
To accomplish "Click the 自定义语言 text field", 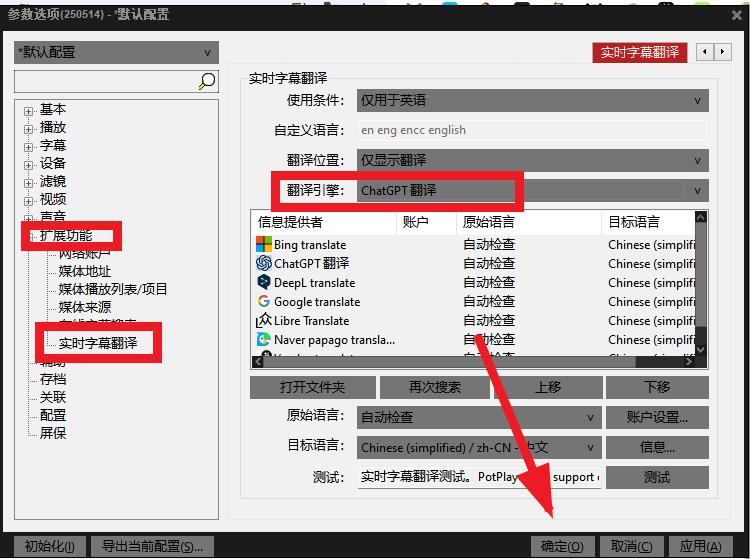I will (x=532, y=130).
